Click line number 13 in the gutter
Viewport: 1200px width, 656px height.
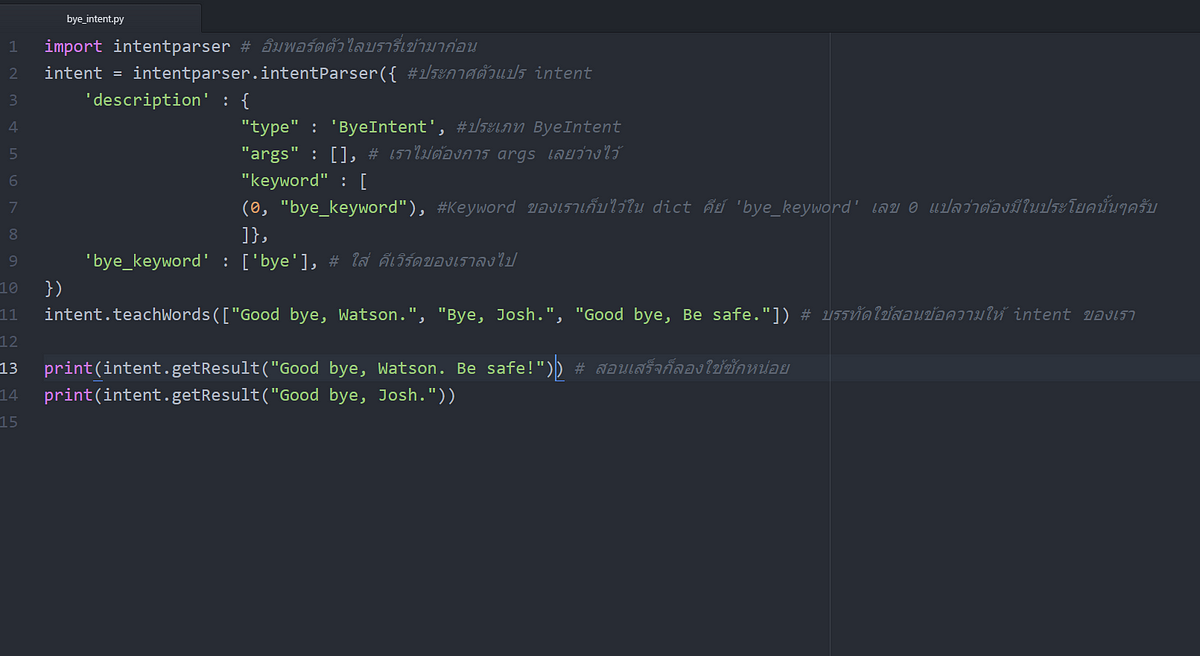[x=10, y=368]
